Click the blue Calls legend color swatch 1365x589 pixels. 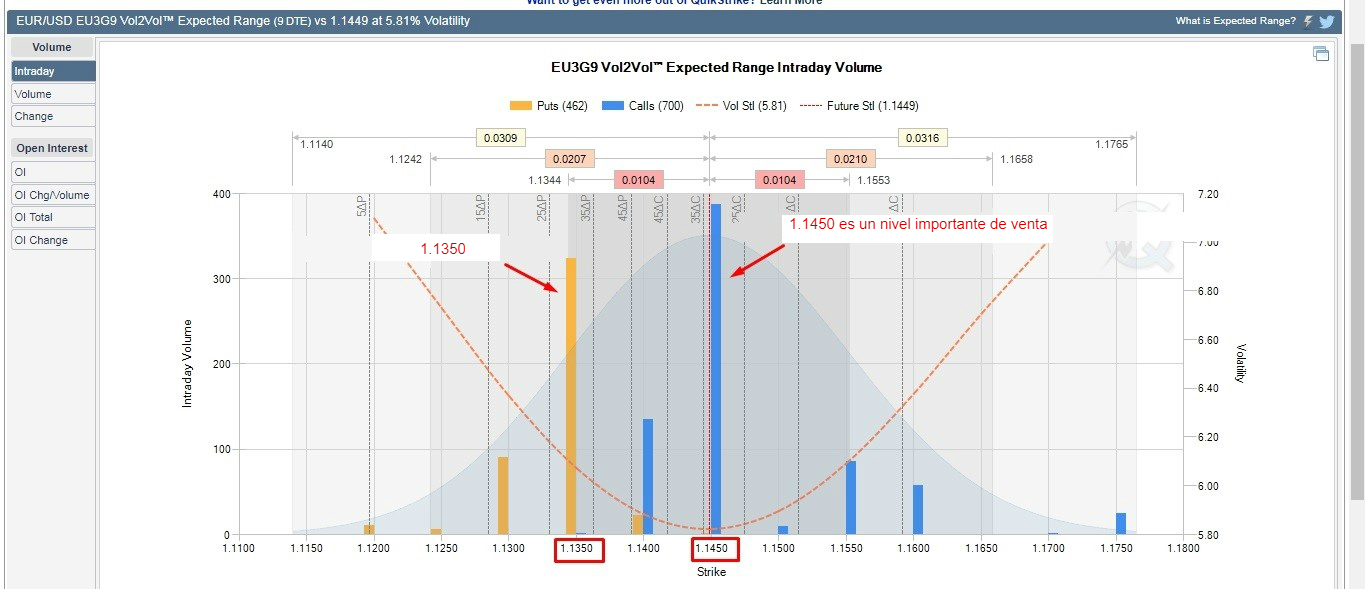point(612,106)
